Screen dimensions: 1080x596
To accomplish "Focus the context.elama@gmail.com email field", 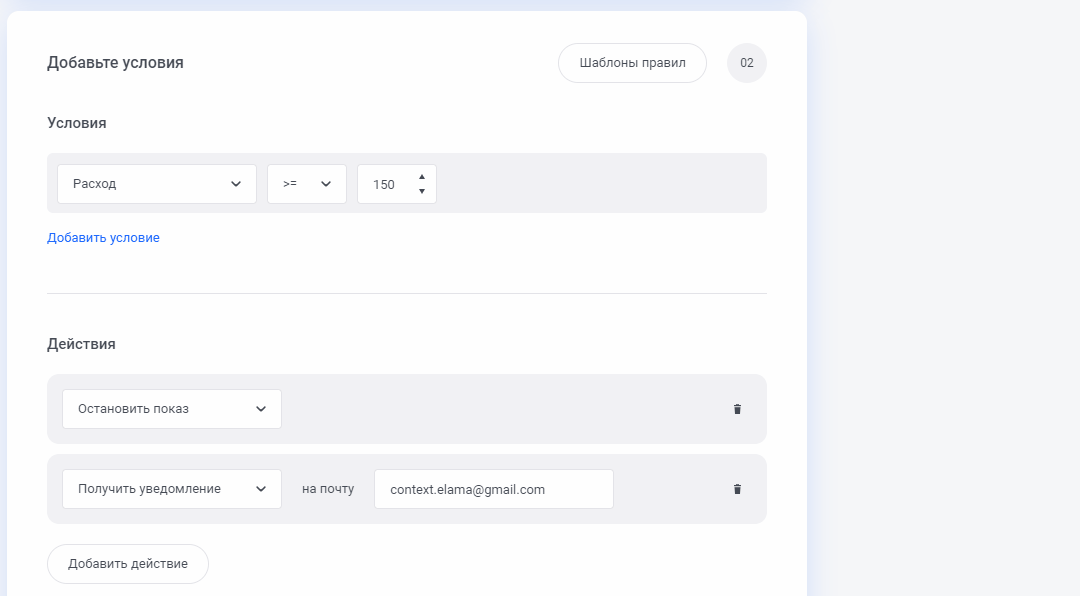I will pyautogui.click(x=494, y=489).
